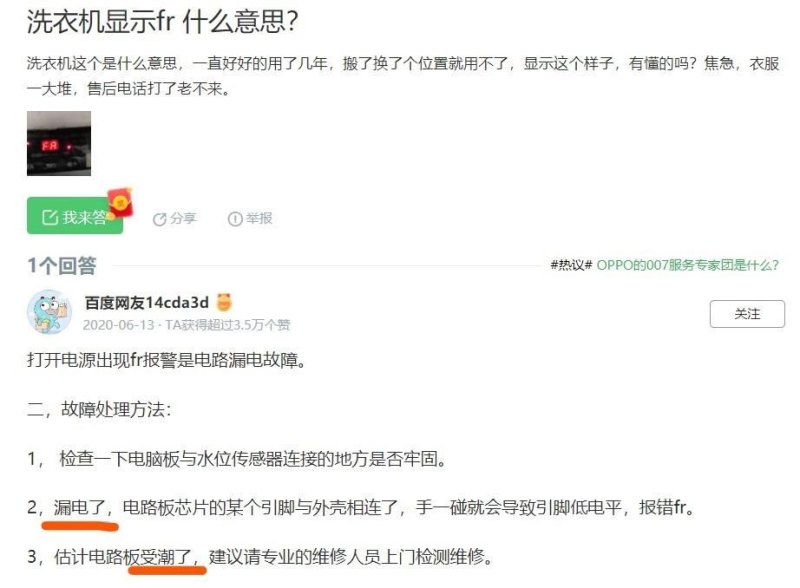Click the 举报 report icon

[x=235, y=219]
